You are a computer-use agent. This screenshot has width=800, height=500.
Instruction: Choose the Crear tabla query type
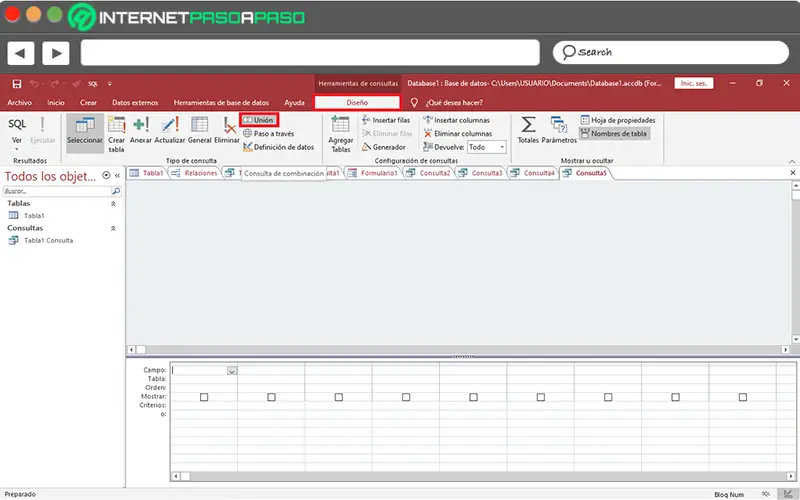pyautogui.click(x=116, y=134)
